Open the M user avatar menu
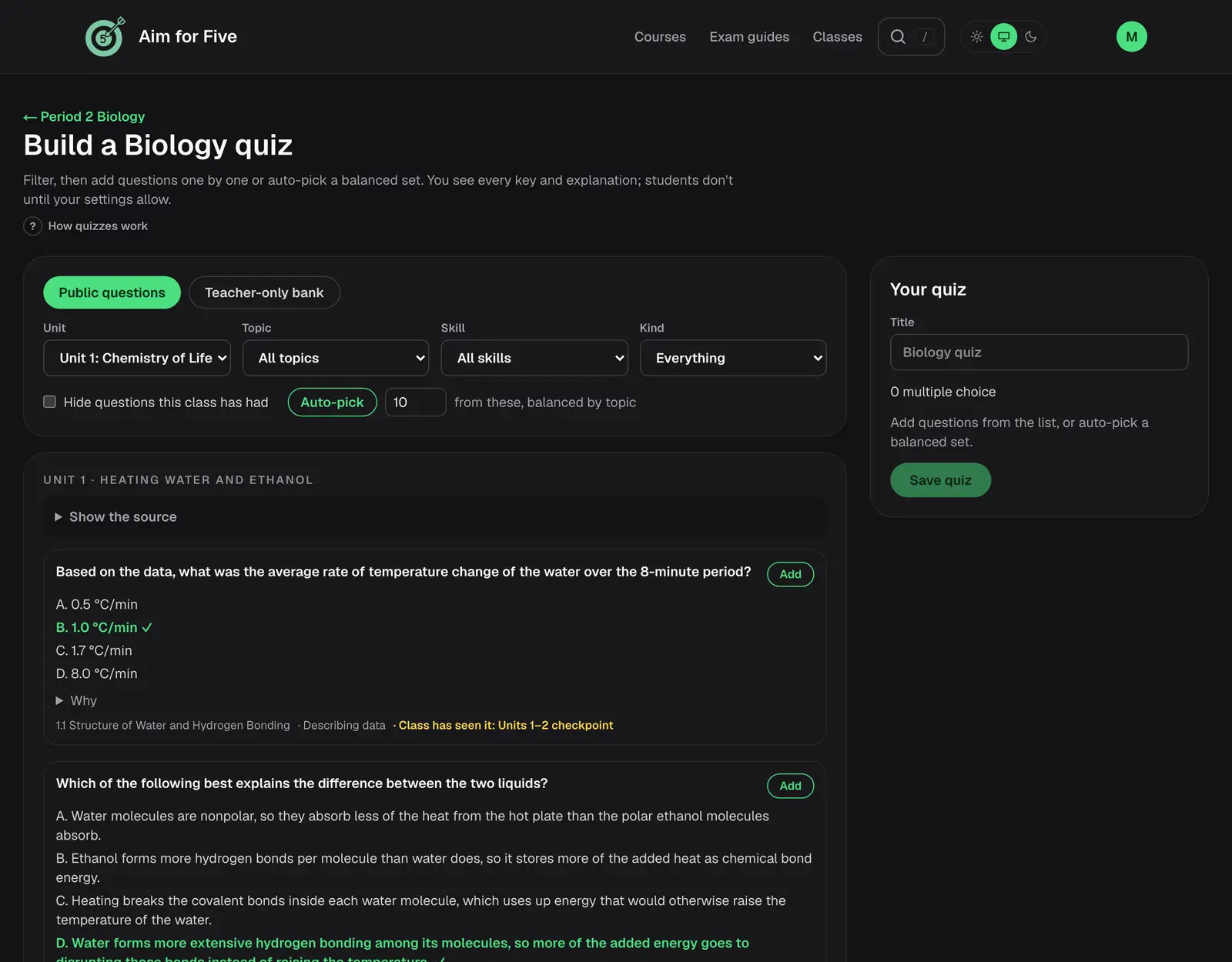The image size is (1232, 962). coord(1132,37)
